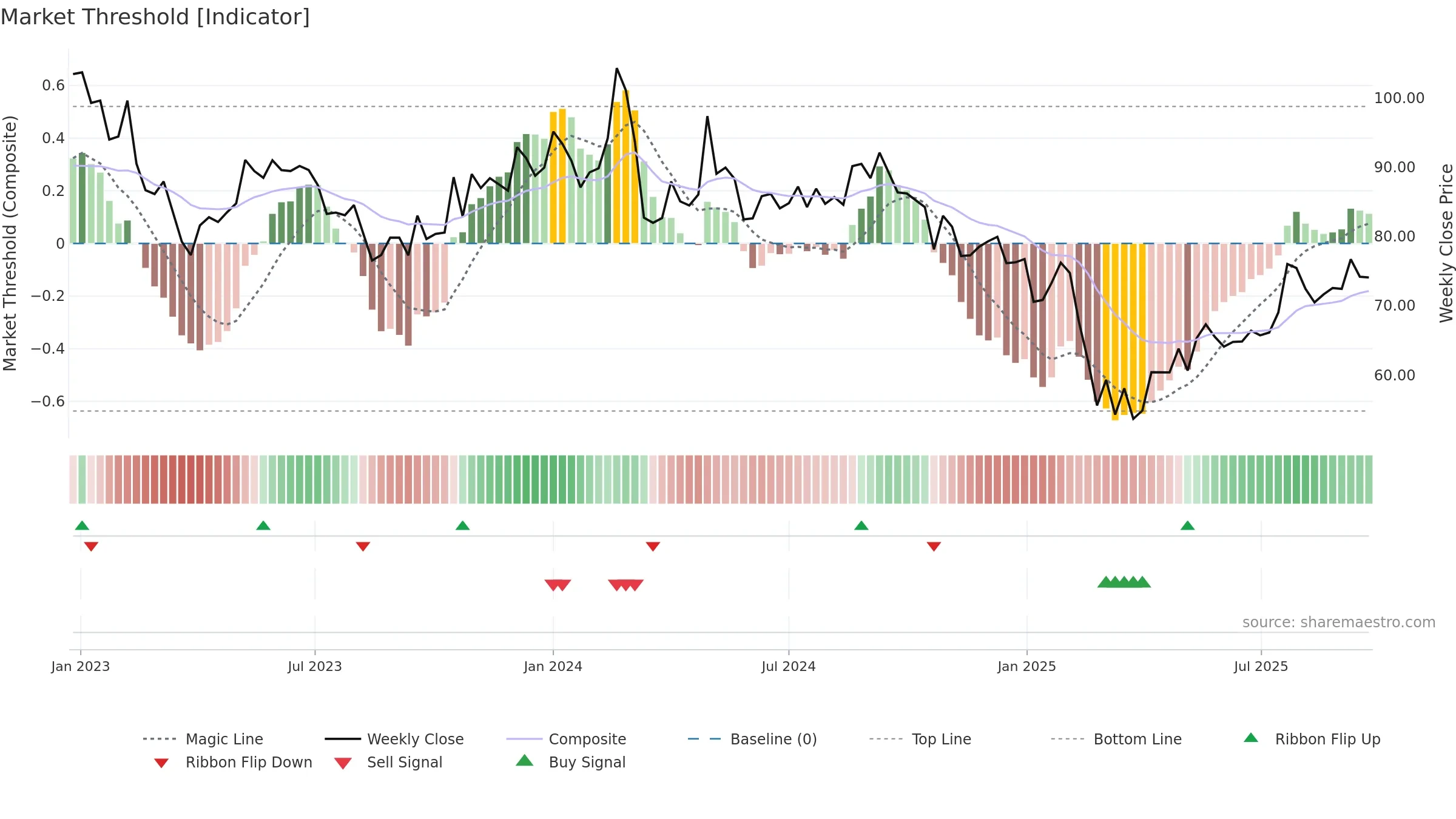
Task: Toggle the Sell Signal legend entry
Action: pos(388,762)
